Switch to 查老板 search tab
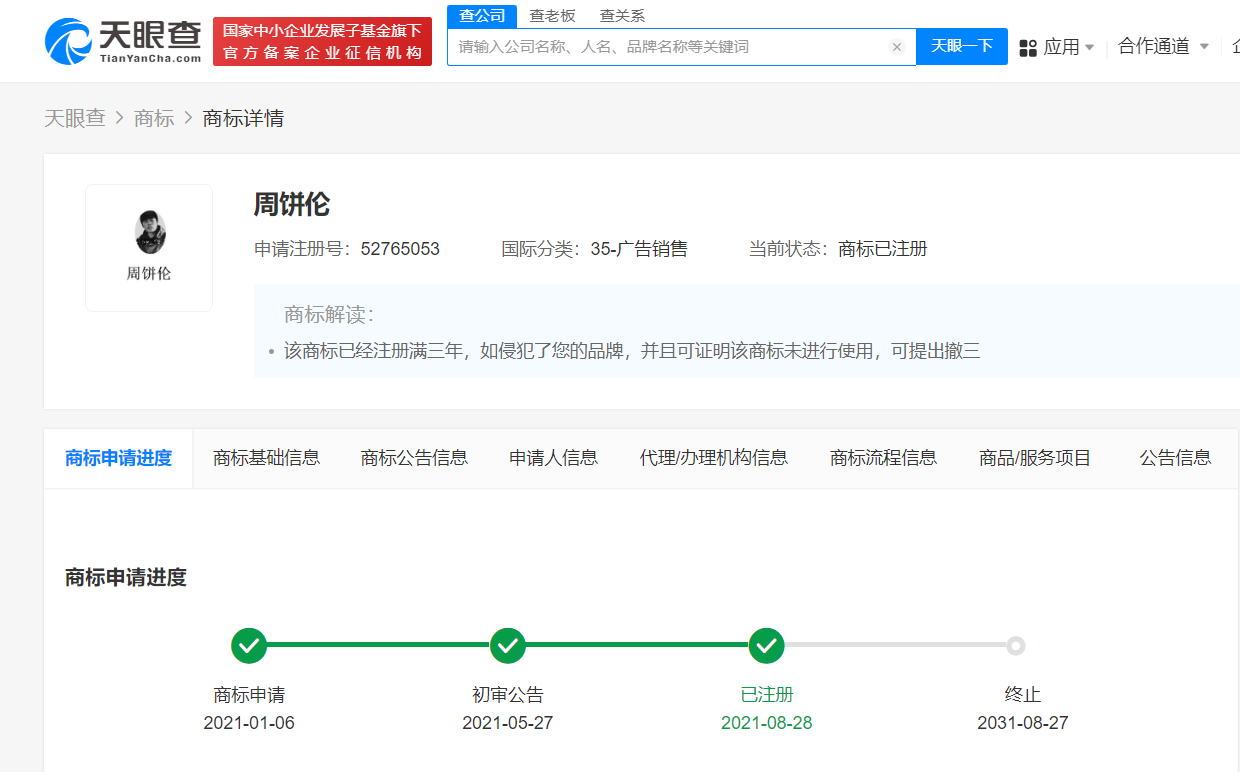Viewport: 1240px width, 772px height. pos(552,16)
